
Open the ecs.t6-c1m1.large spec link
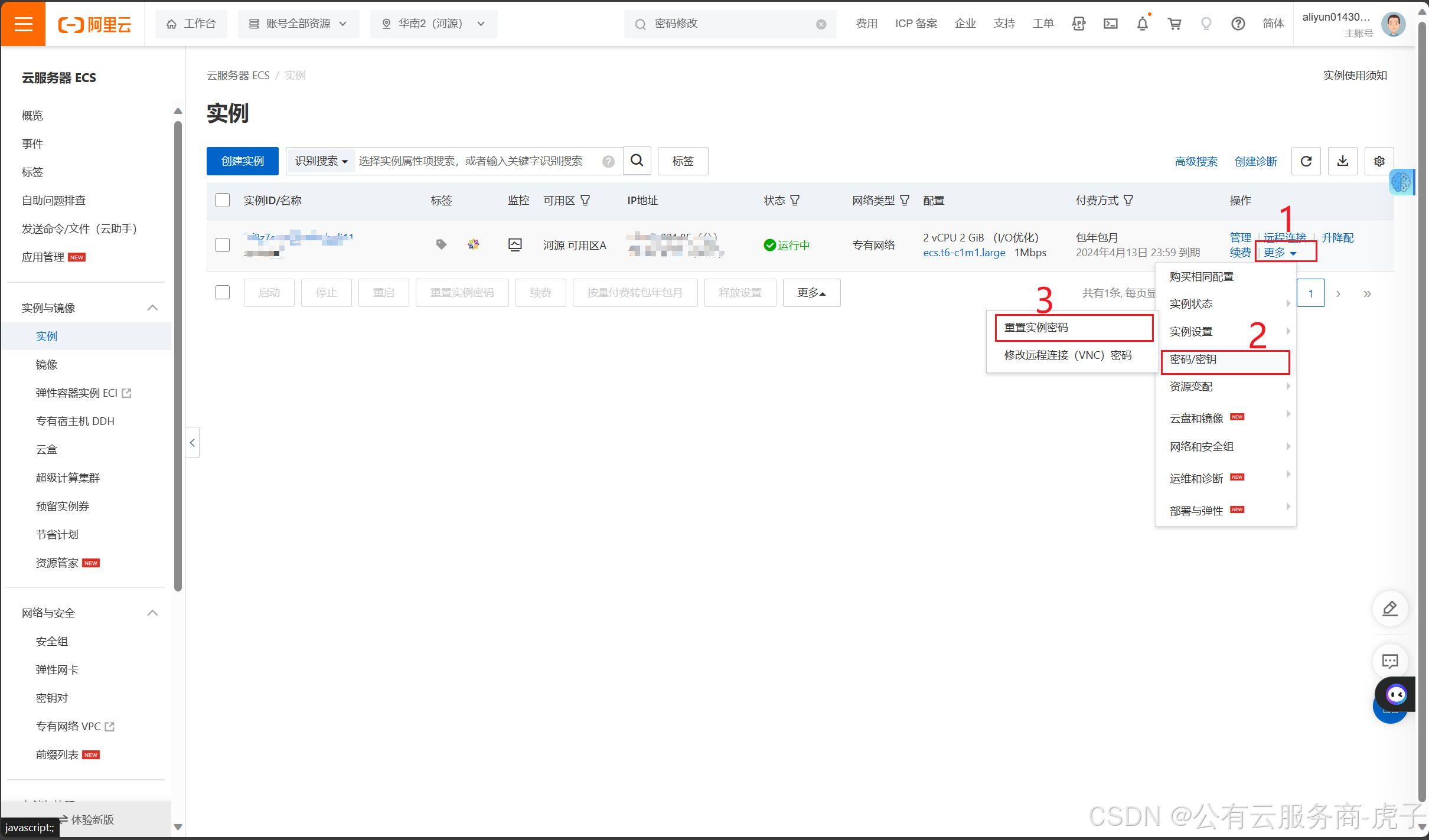coord(964,253)
